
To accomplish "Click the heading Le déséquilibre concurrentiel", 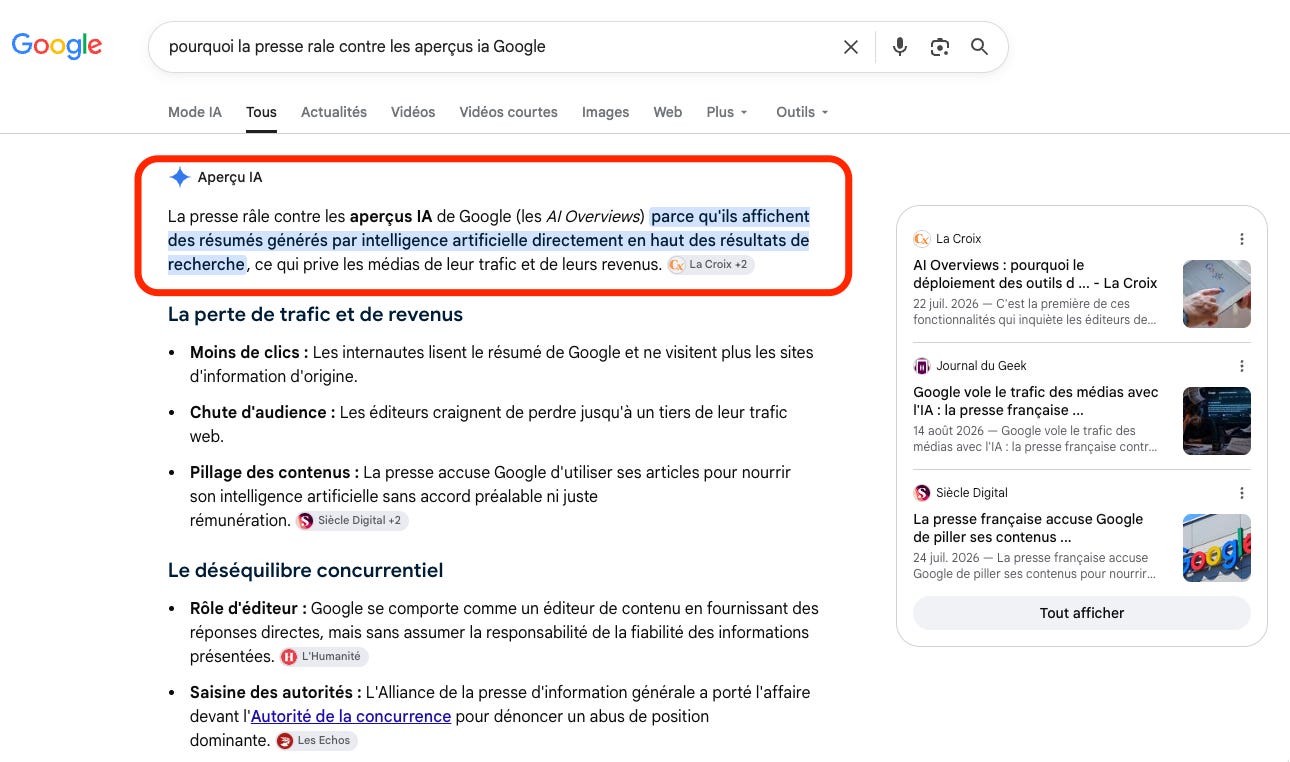I will 305,570.
